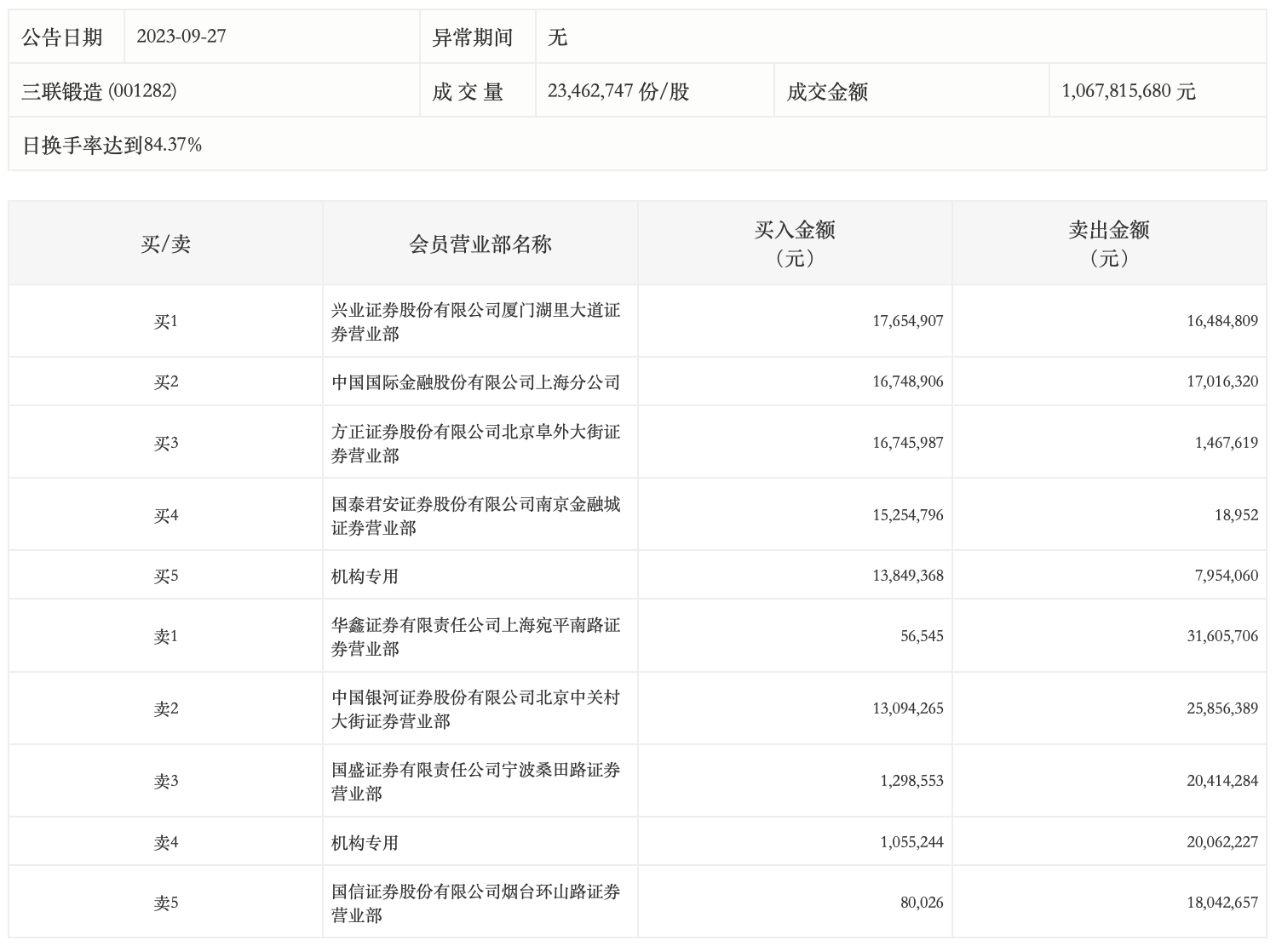Screen dimensions: 1276x952
Task: Click the sell amount 31,605,706 in 卖1
Action: click(1221, 636)
